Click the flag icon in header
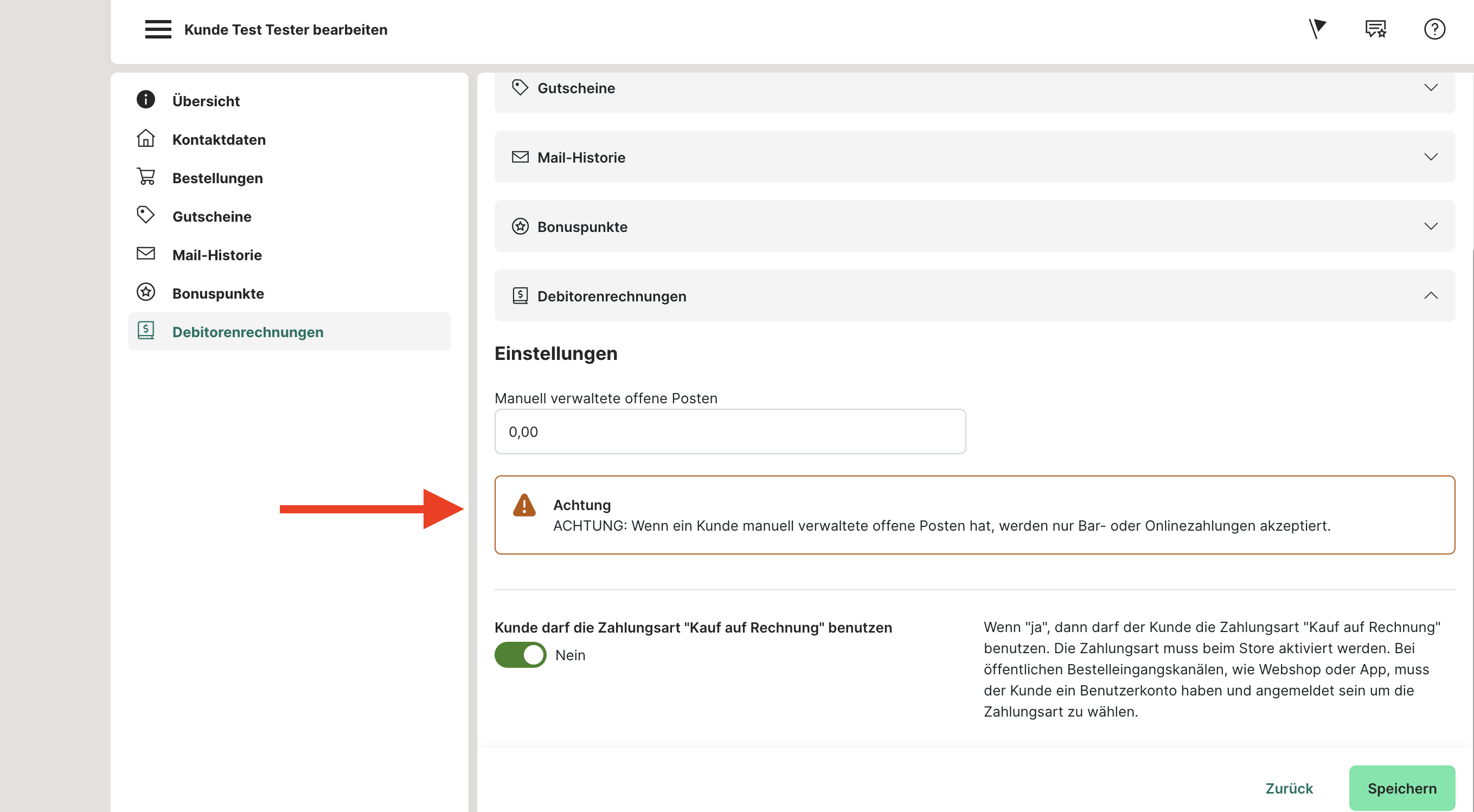The width and height of the screenshot is (1474, 812). [x=1317, y=29]
